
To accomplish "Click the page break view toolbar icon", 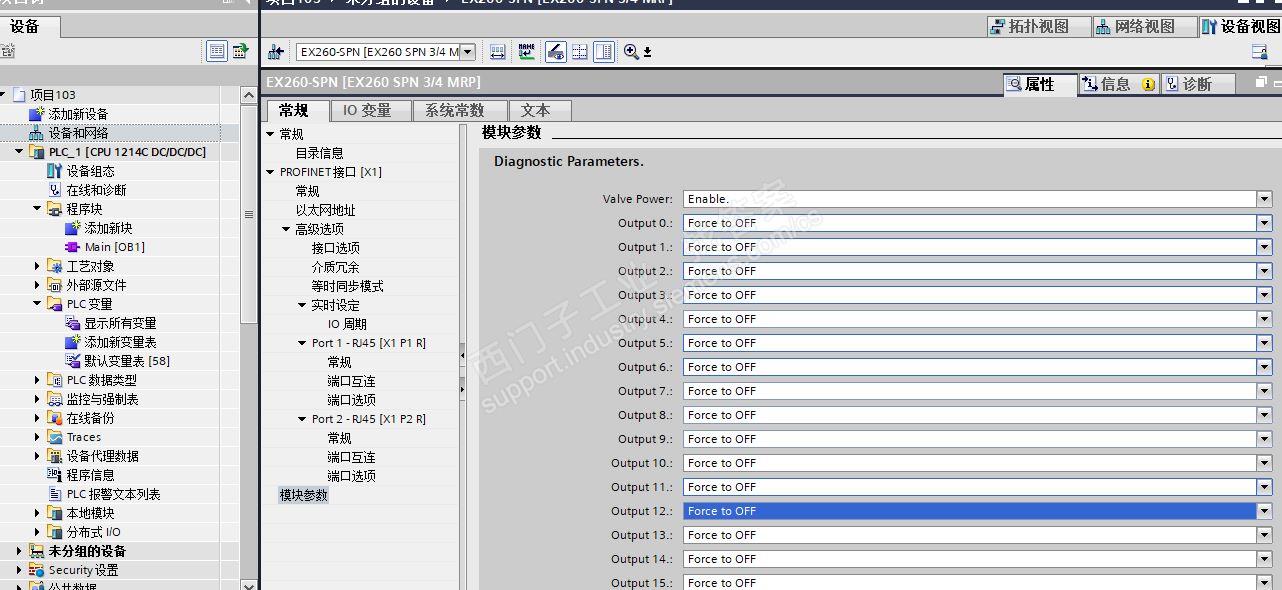I will click(x=604, y=51).
